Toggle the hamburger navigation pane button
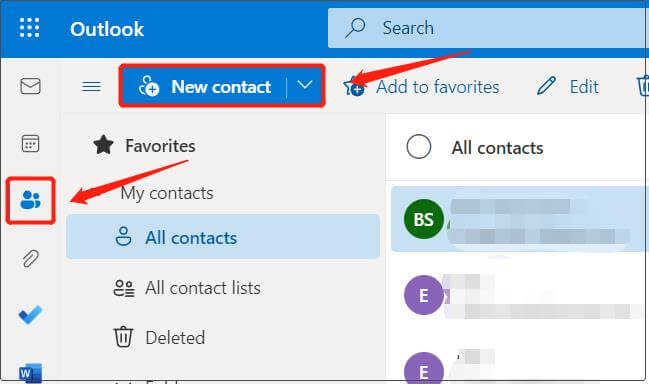This screenshot has width=649, height=384. (91, 86)
